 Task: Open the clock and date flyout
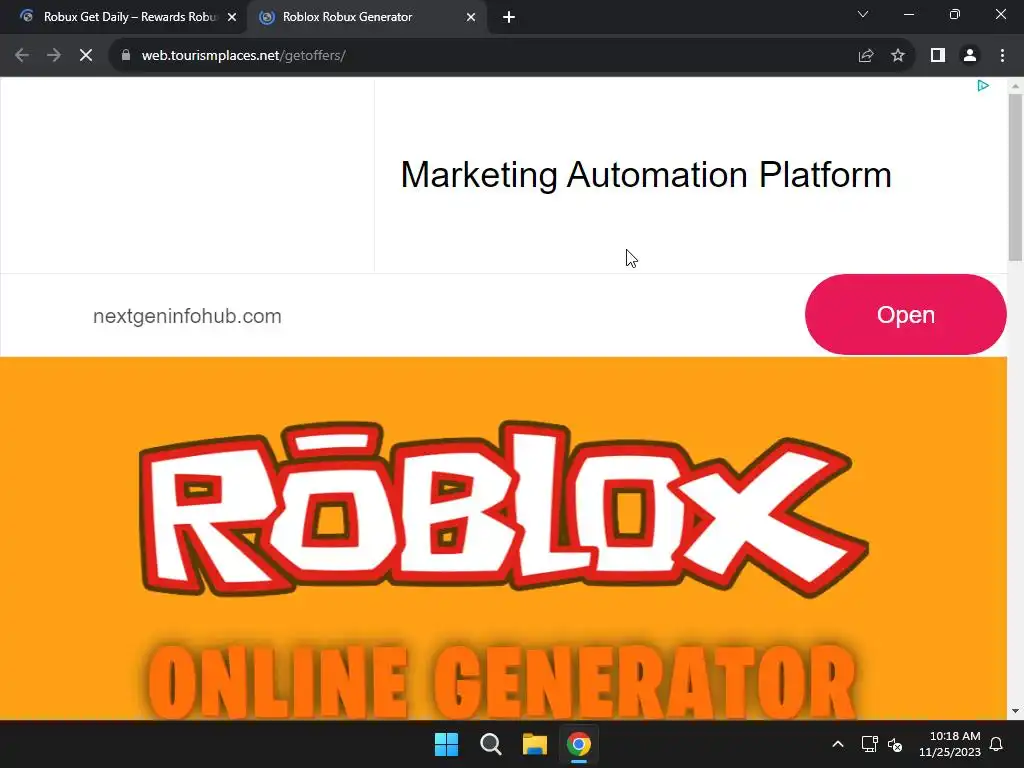coord(950,744)
